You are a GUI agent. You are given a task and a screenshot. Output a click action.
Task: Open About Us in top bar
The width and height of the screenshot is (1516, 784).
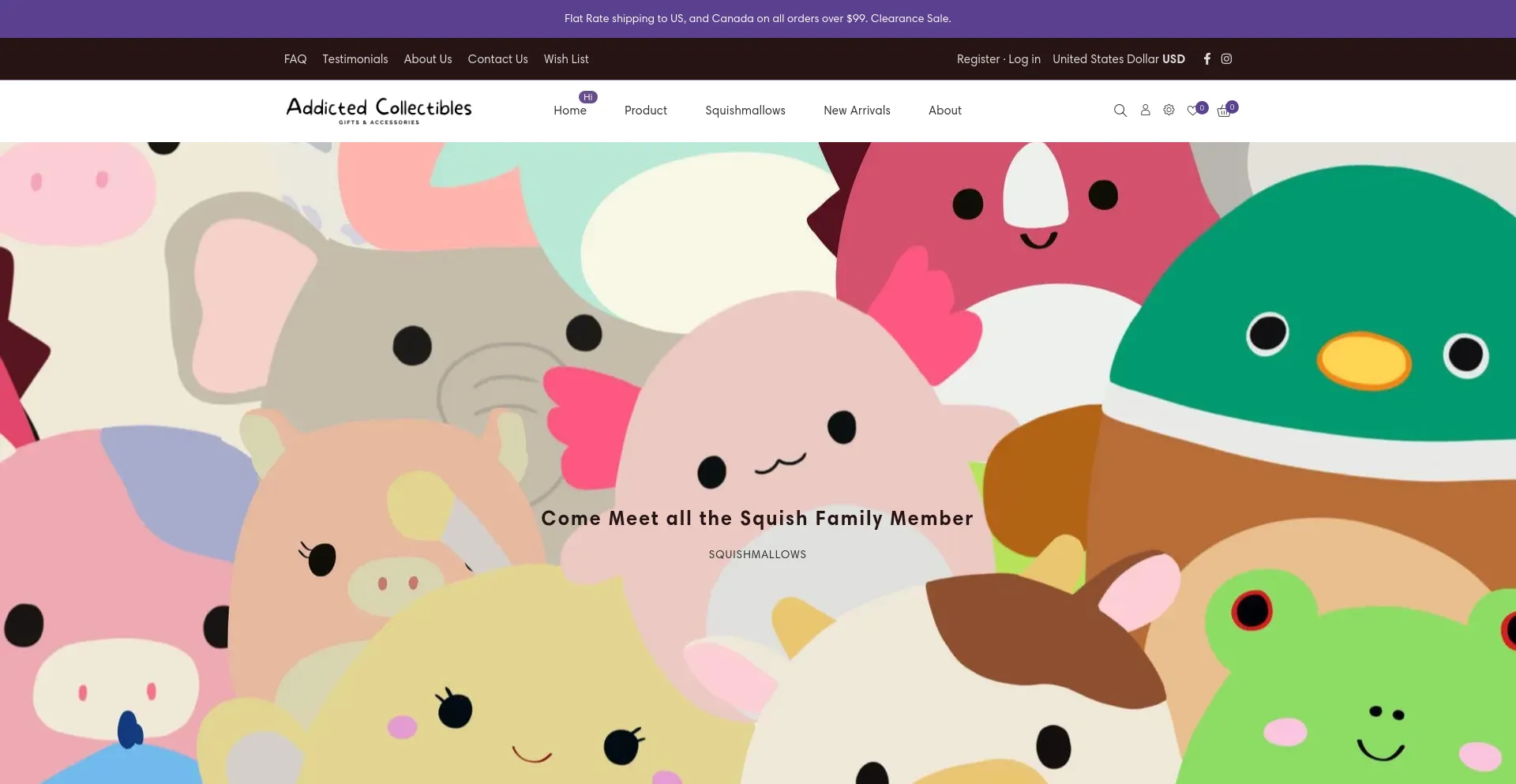tap(428, 59)
